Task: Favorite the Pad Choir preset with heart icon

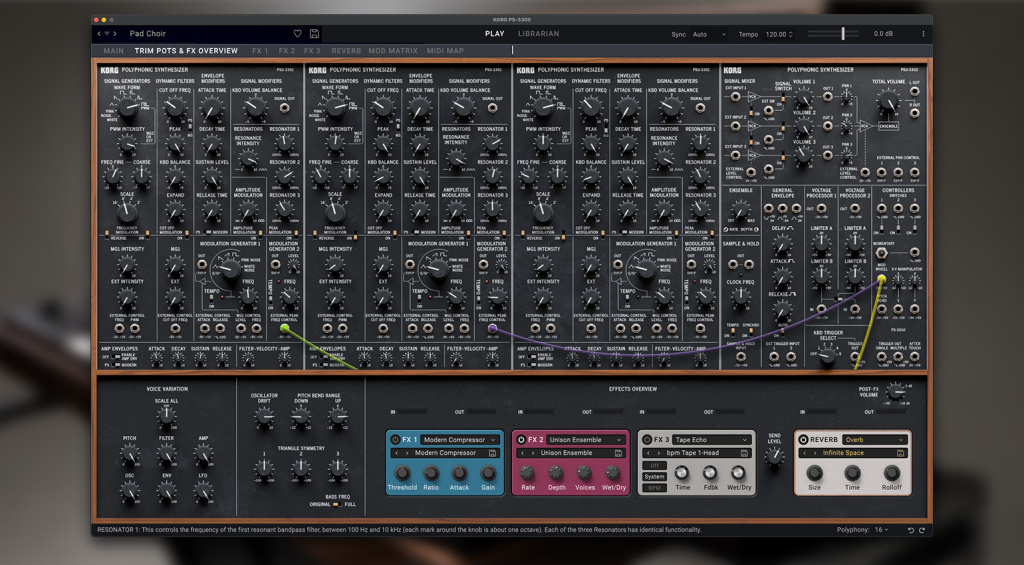Action: tap(297, 34)
